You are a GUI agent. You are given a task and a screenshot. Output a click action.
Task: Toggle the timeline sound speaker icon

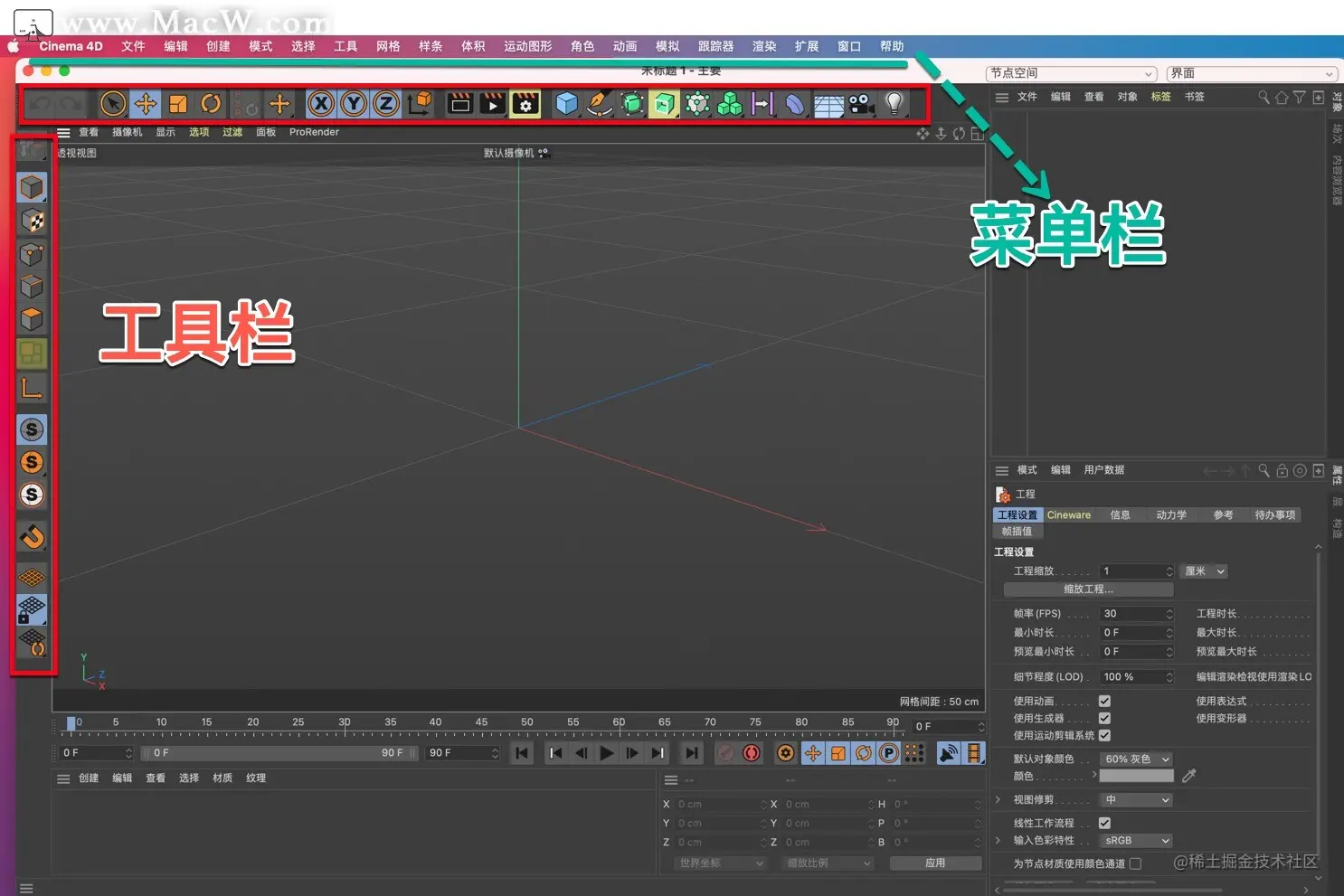[x=949, y=753]
